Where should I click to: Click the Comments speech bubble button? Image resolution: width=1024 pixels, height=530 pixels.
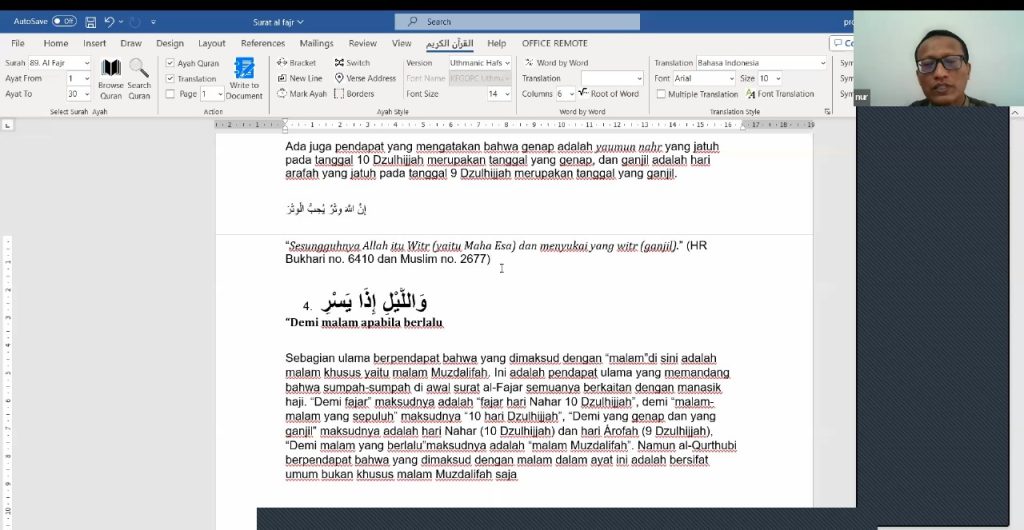point(842,43)
